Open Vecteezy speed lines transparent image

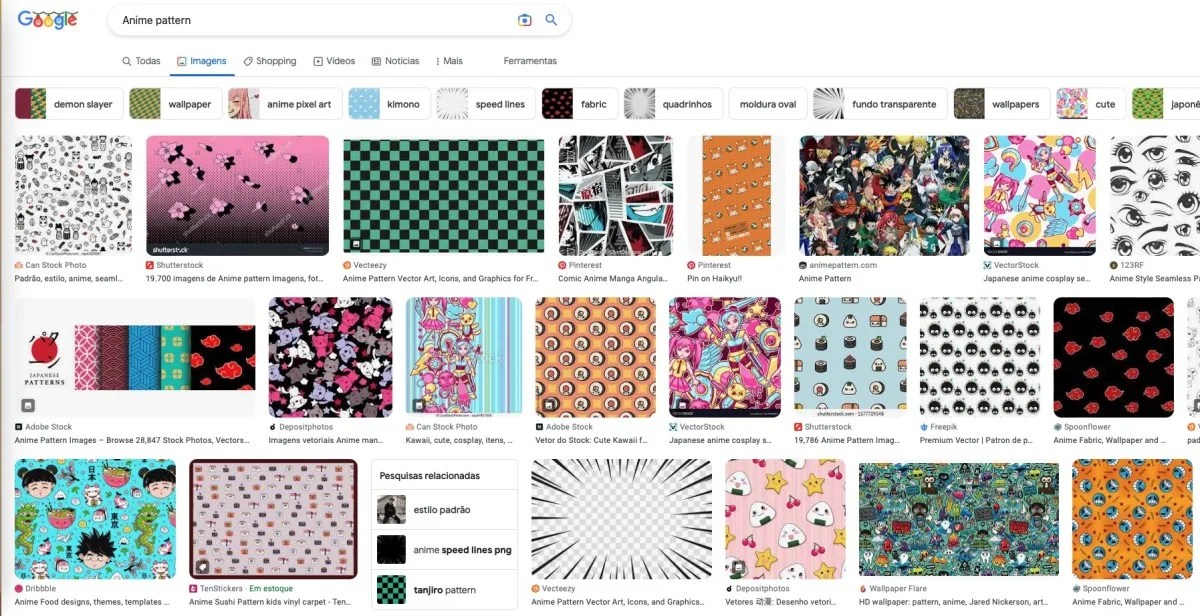[x=621, y=519]
